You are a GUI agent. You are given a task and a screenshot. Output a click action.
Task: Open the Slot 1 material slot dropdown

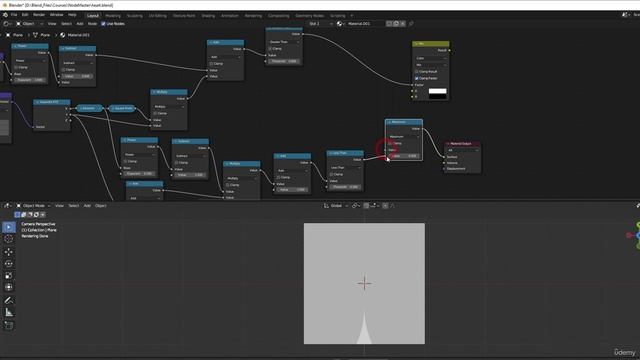320,24
